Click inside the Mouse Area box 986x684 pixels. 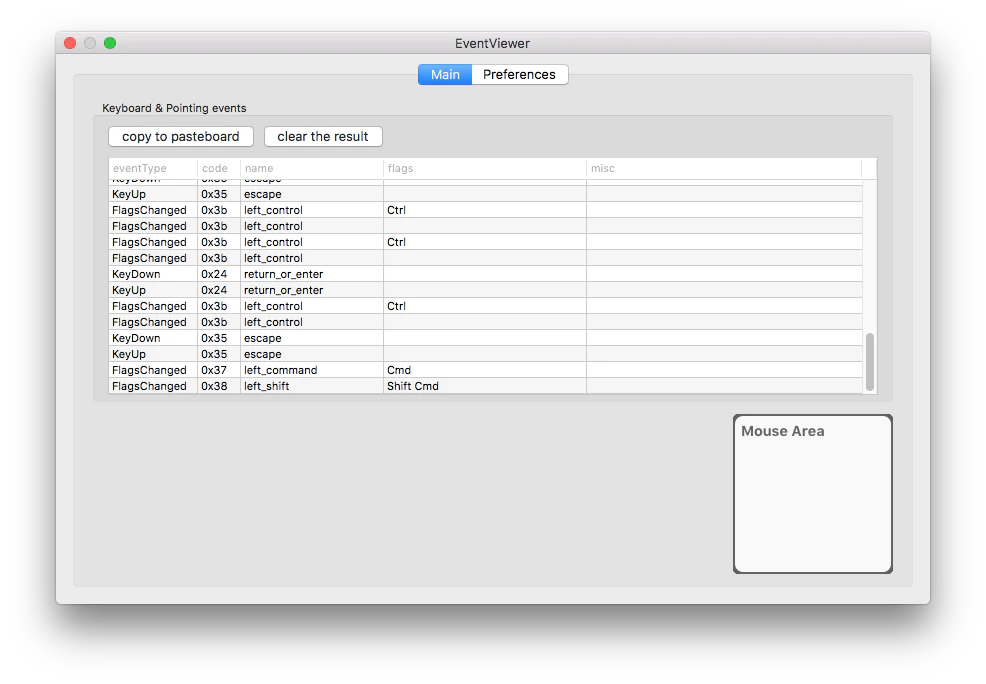point(812,494)
